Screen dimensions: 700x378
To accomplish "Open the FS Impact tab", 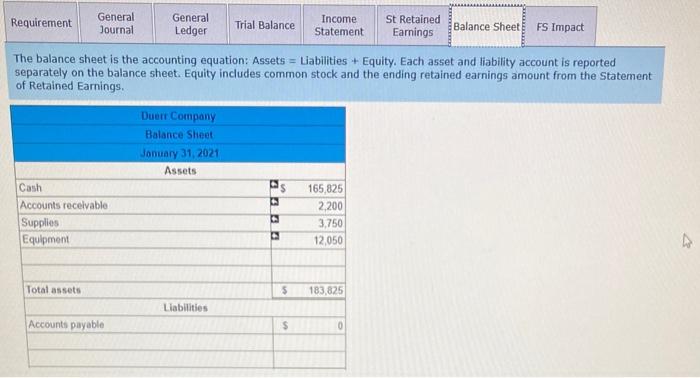I will 560,27.
